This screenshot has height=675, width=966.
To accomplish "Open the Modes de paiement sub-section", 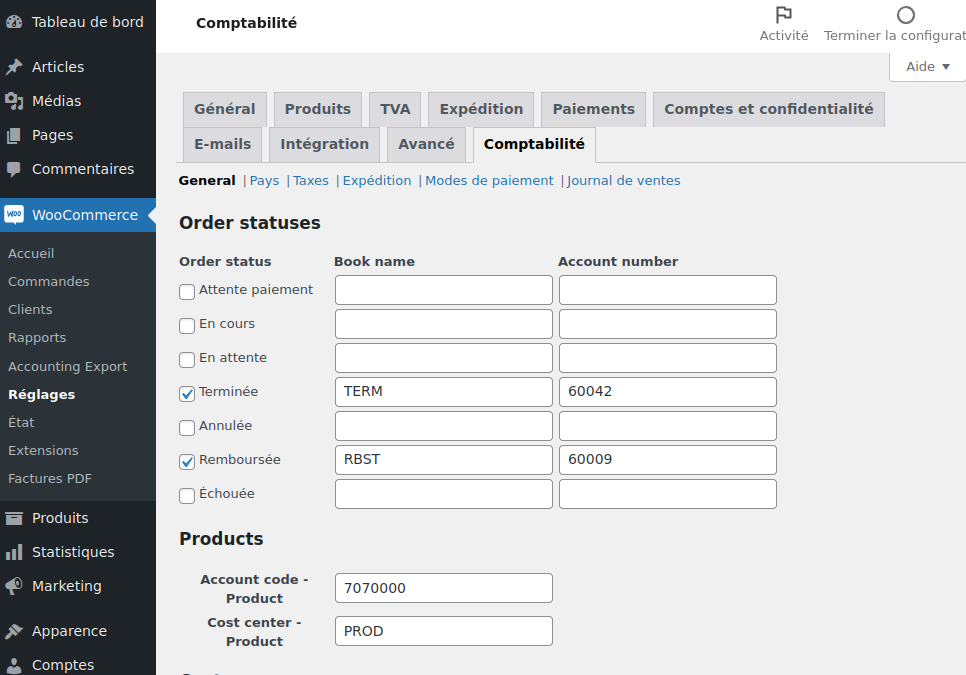I will tap(489, 181).
